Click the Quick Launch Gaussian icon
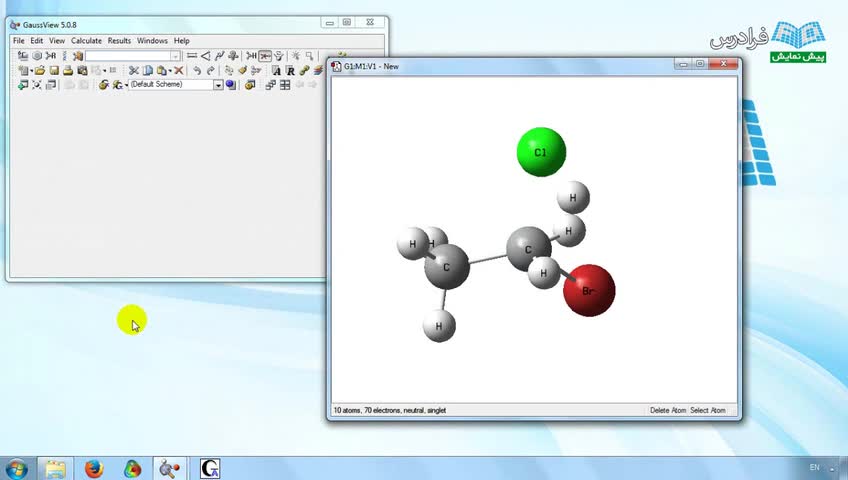The width and height of the screenshot is (848, 480). pos(117,85)
